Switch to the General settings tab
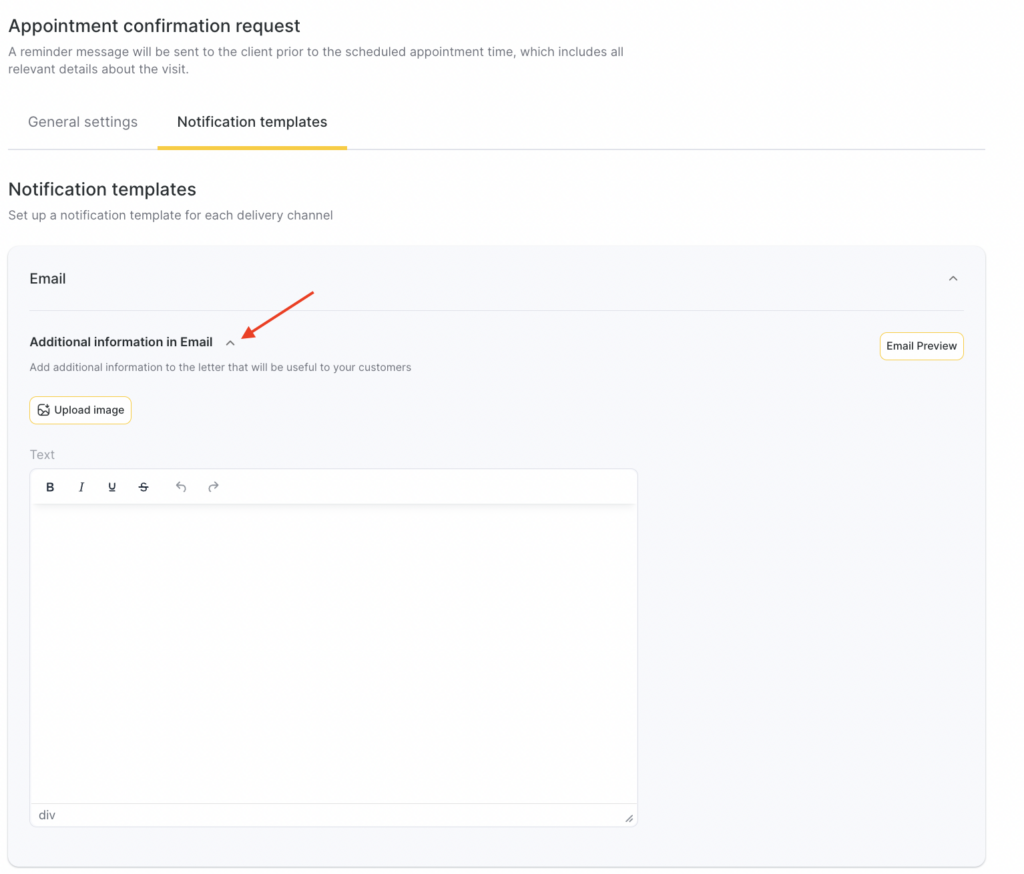This screenshot has width=1024, height=874. tap(83, 122)
